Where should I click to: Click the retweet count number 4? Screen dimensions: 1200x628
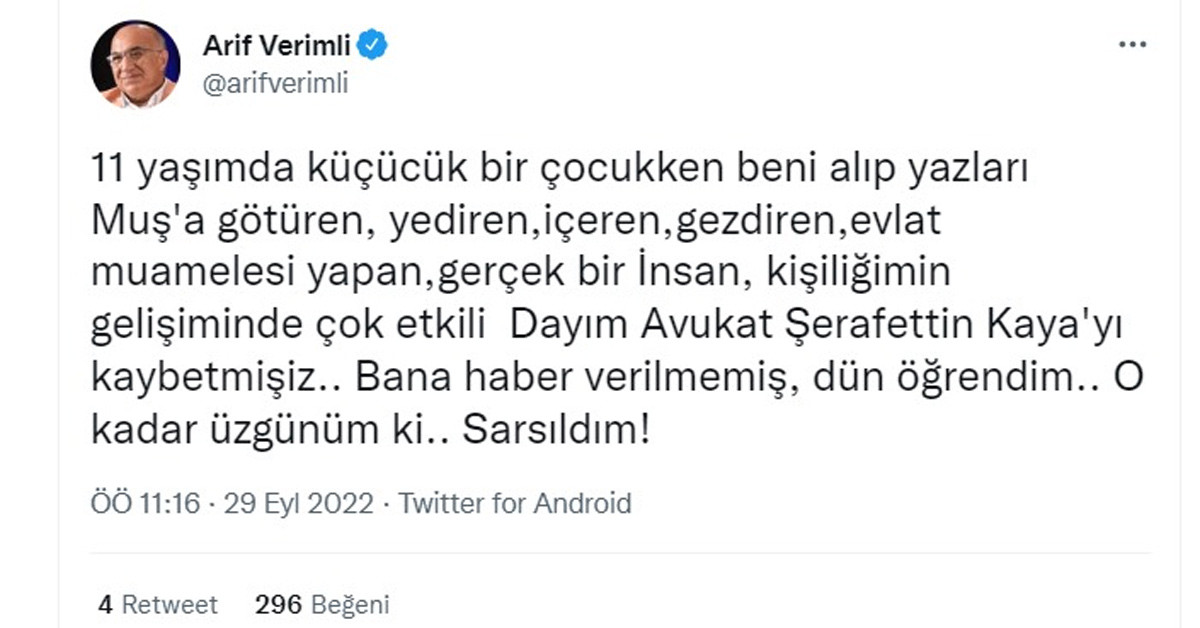coord(104,604)
